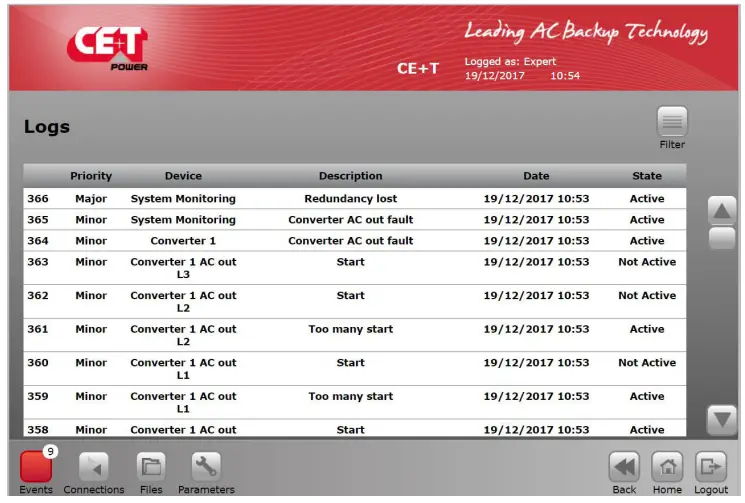The height and width of the screenshot is (503, 745).
Task: Select log number 359
Action: (38, 396)
